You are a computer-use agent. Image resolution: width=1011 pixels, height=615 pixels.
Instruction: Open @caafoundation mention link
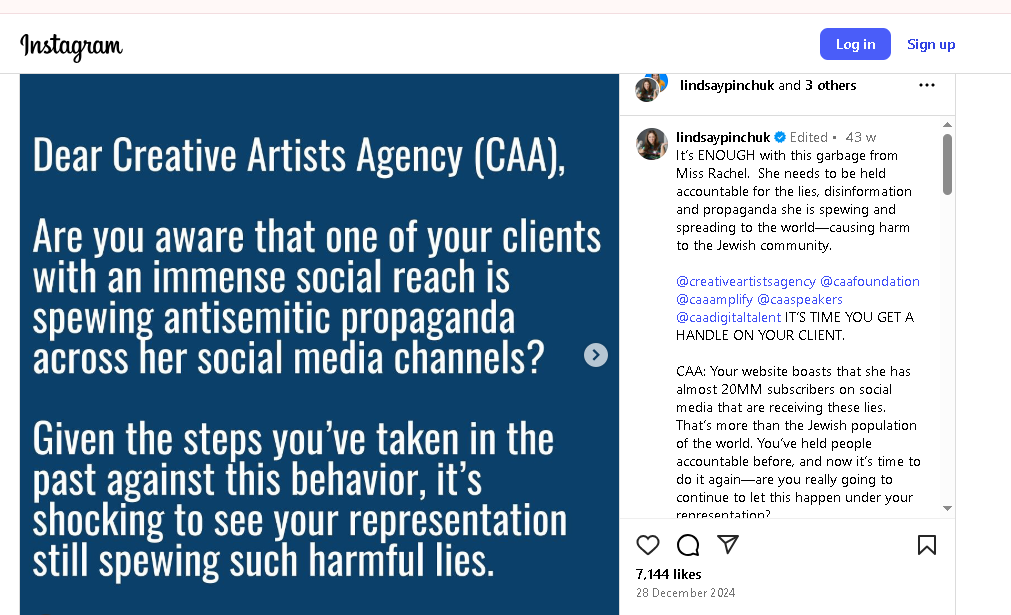pyautogui.click(x=870, y=282)
